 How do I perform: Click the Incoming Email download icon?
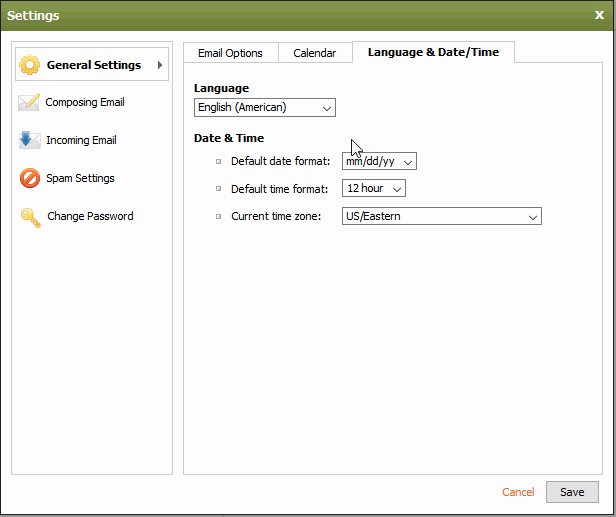pos(29,140)
